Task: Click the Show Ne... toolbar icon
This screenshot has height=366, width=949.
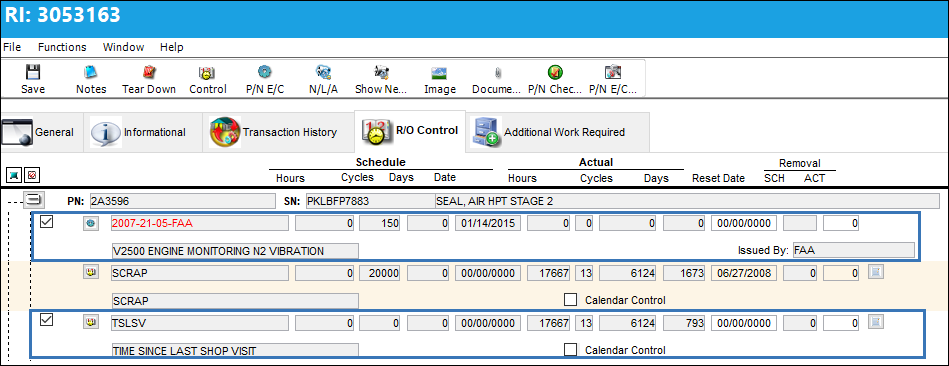Action: pos(381,73)
